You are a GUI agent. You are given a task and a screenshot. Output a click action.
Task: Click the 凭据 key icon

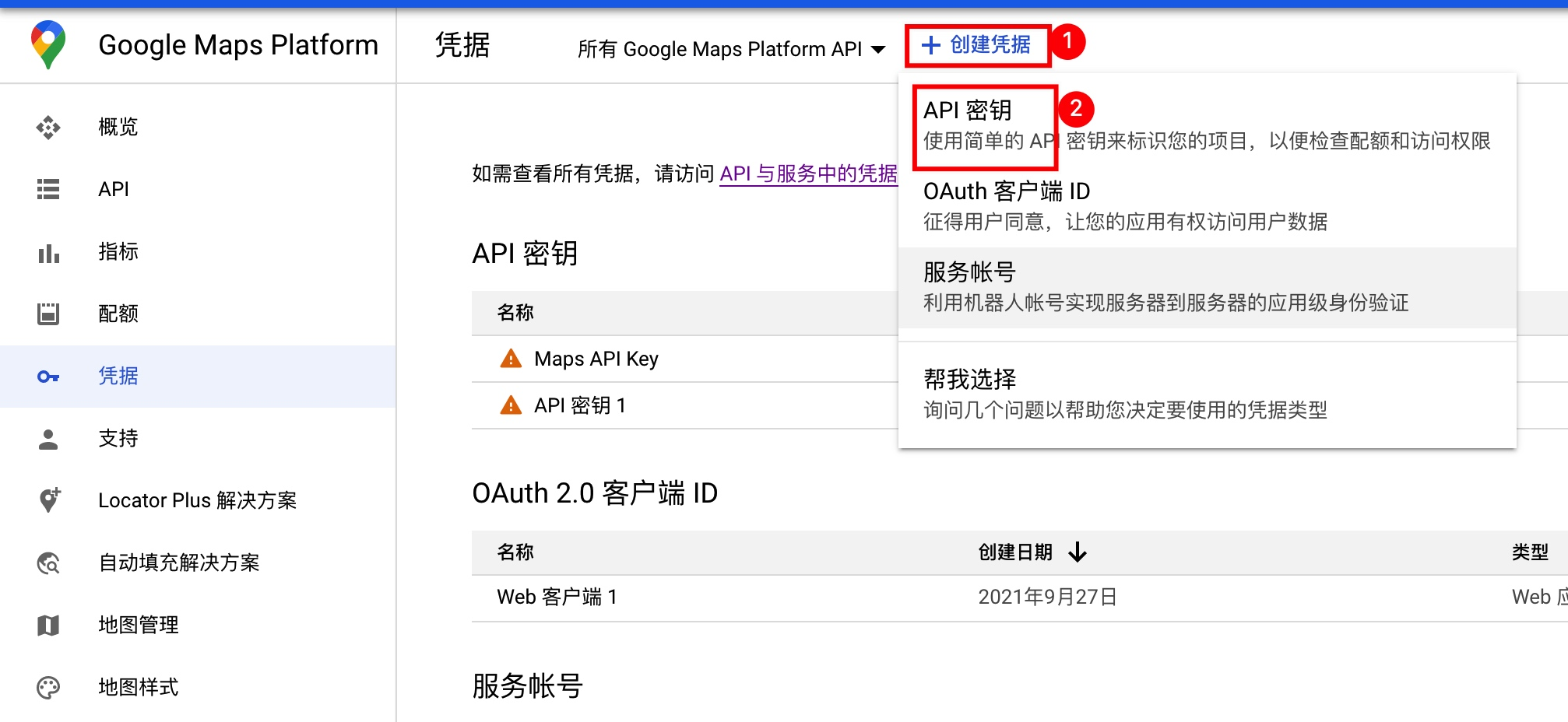(x=48, y=377)
